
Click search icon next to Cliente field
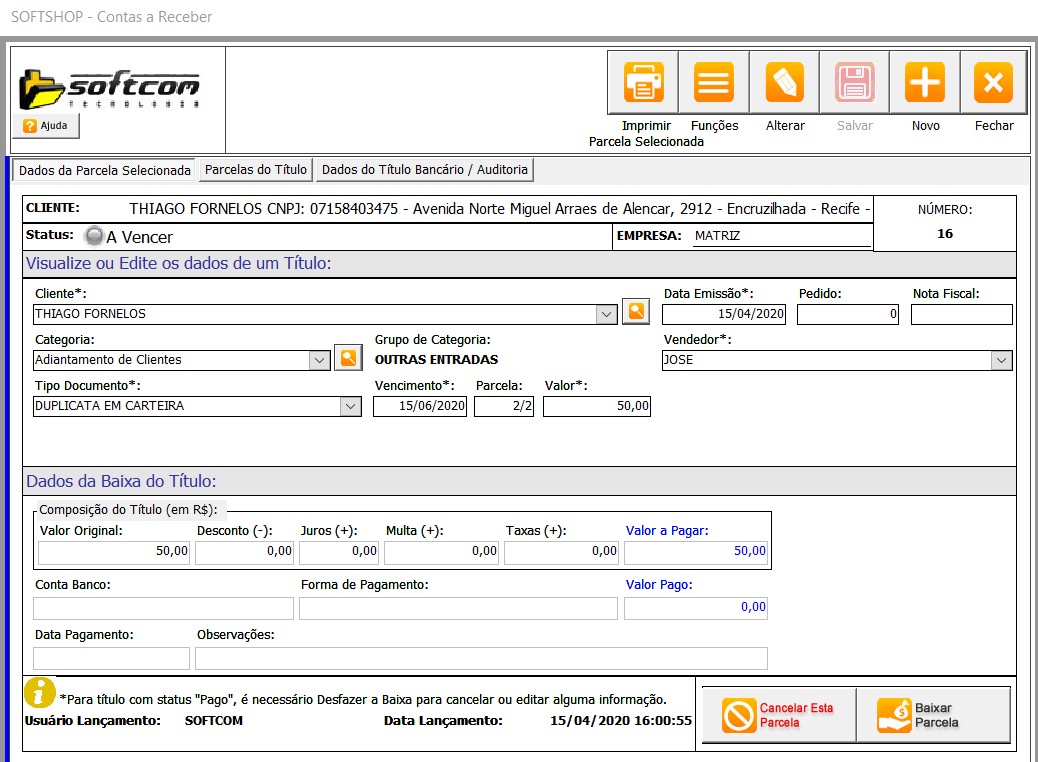coord(635,312)
